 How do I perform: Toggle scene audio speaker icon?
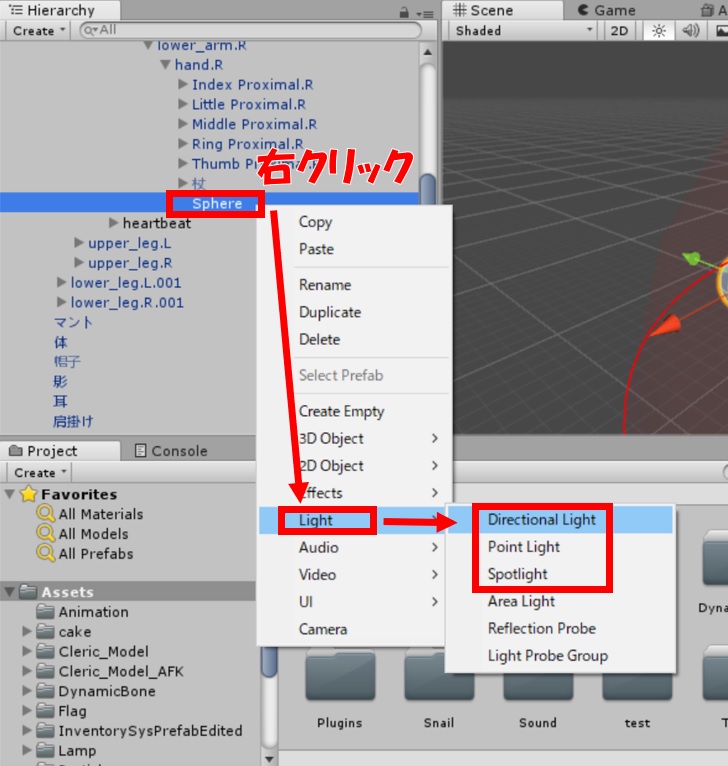691,31
